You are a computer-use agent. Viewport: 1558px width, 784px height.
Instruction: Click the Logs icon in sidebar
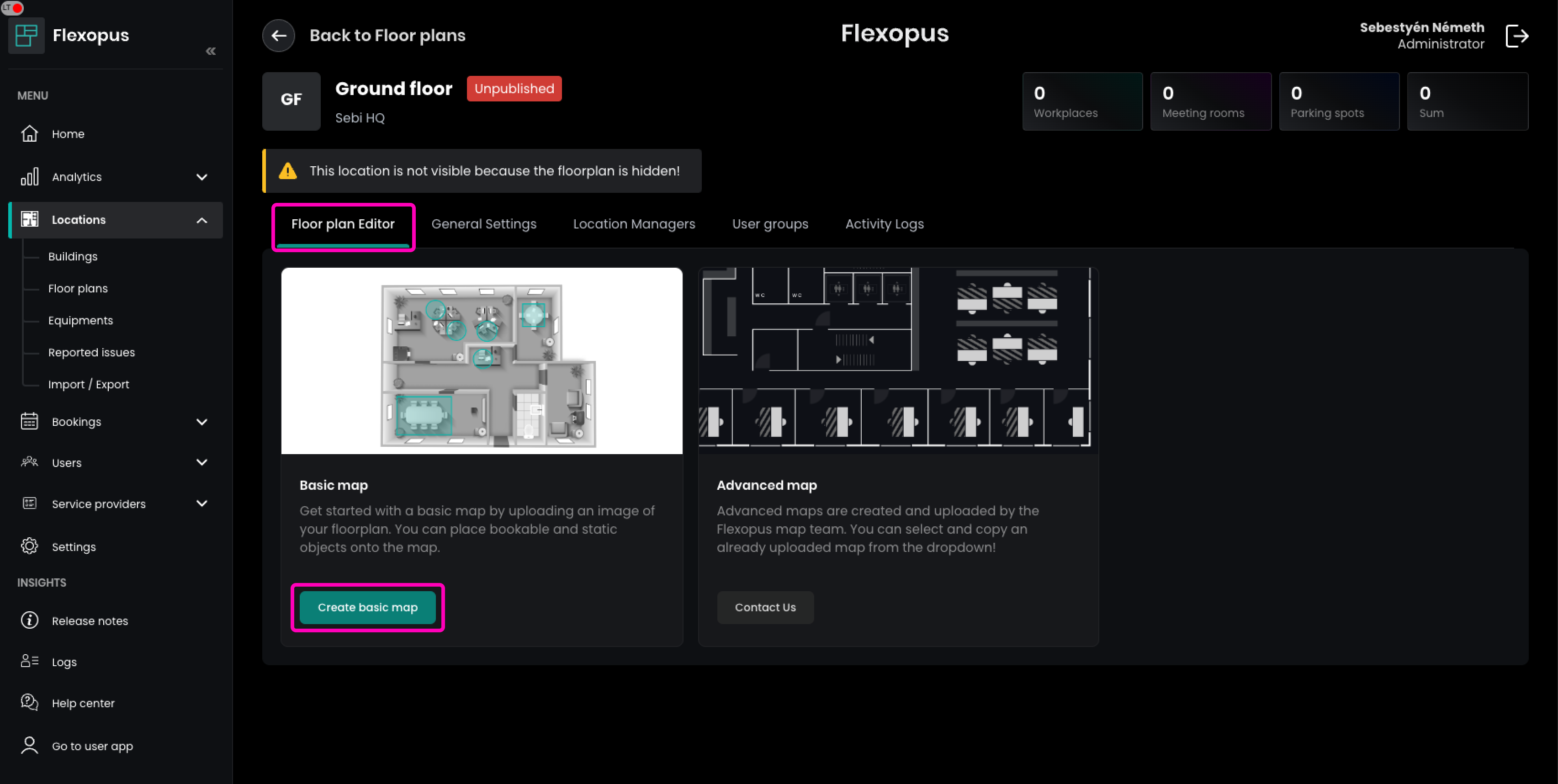(x=29, y=661)
